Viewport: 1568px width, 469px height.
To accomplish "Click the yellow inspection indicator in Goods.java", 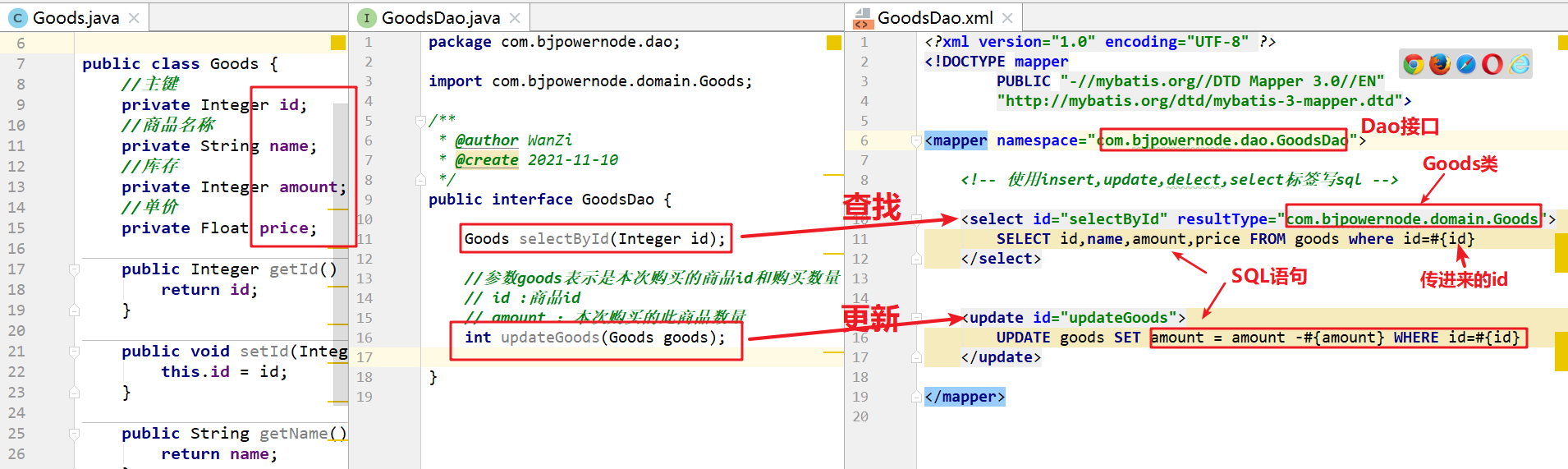I will (x=338, y=43).
